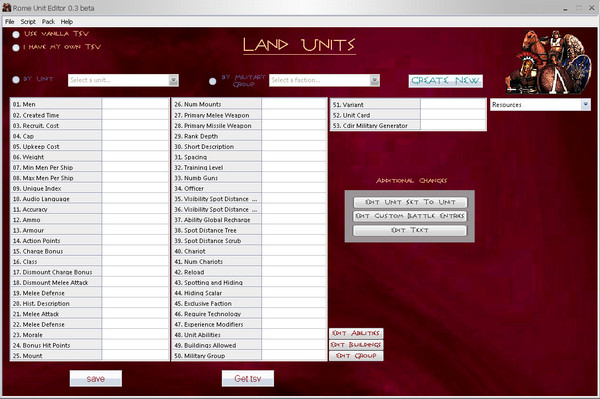The height and width of the screenshot is (399, 600).
Task: Choose the By Unit radio button
Action: click(x=16, y=80)
